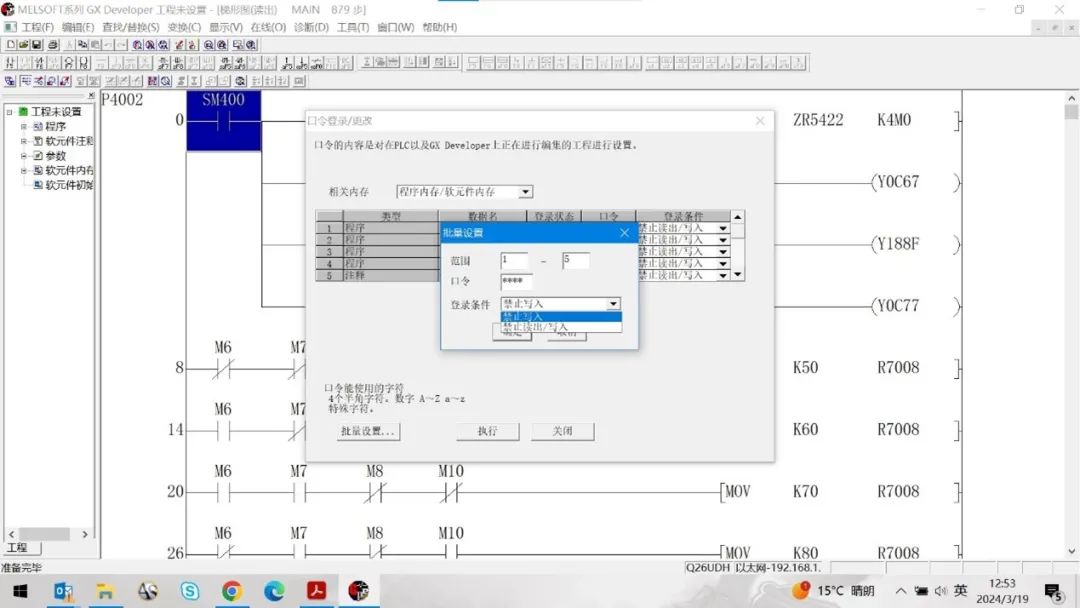The width and height of the screenshot is (1080, 608).
Task: Click the 参数 icon in project tree
Action: [x=38, y=156]
